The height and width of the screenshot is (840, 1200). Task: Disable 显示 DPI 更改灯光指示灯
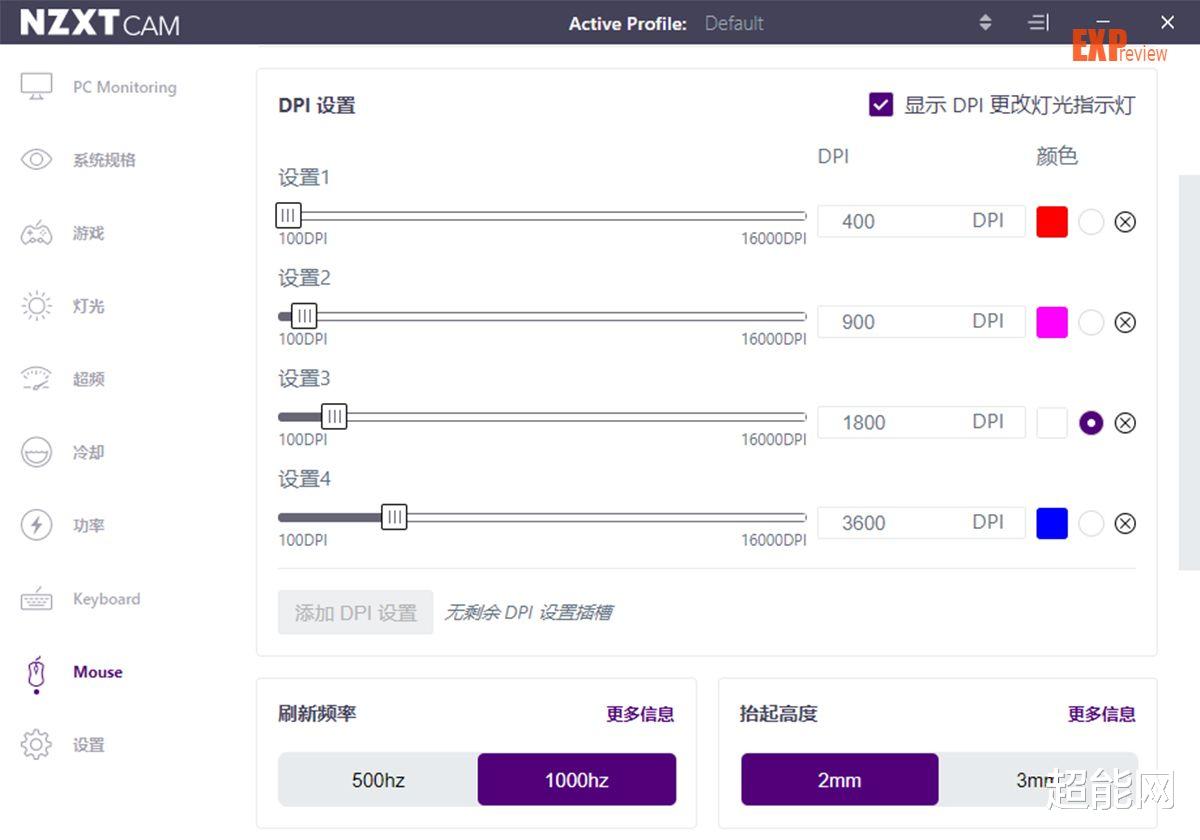[x=880, y=104]
